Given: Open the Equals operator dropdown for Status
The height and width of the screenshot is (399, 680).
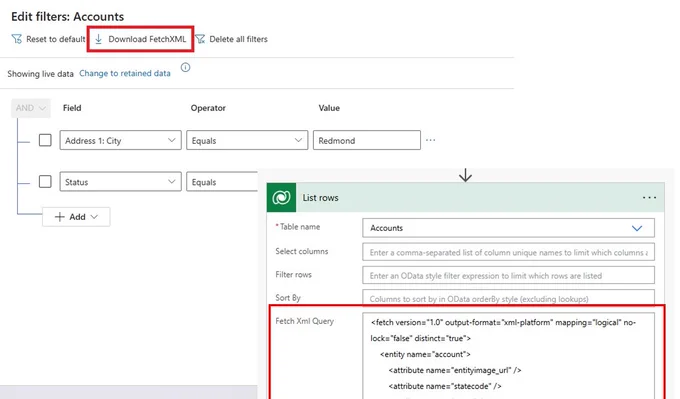Looking at the screenshot, I should click(222, 182).
